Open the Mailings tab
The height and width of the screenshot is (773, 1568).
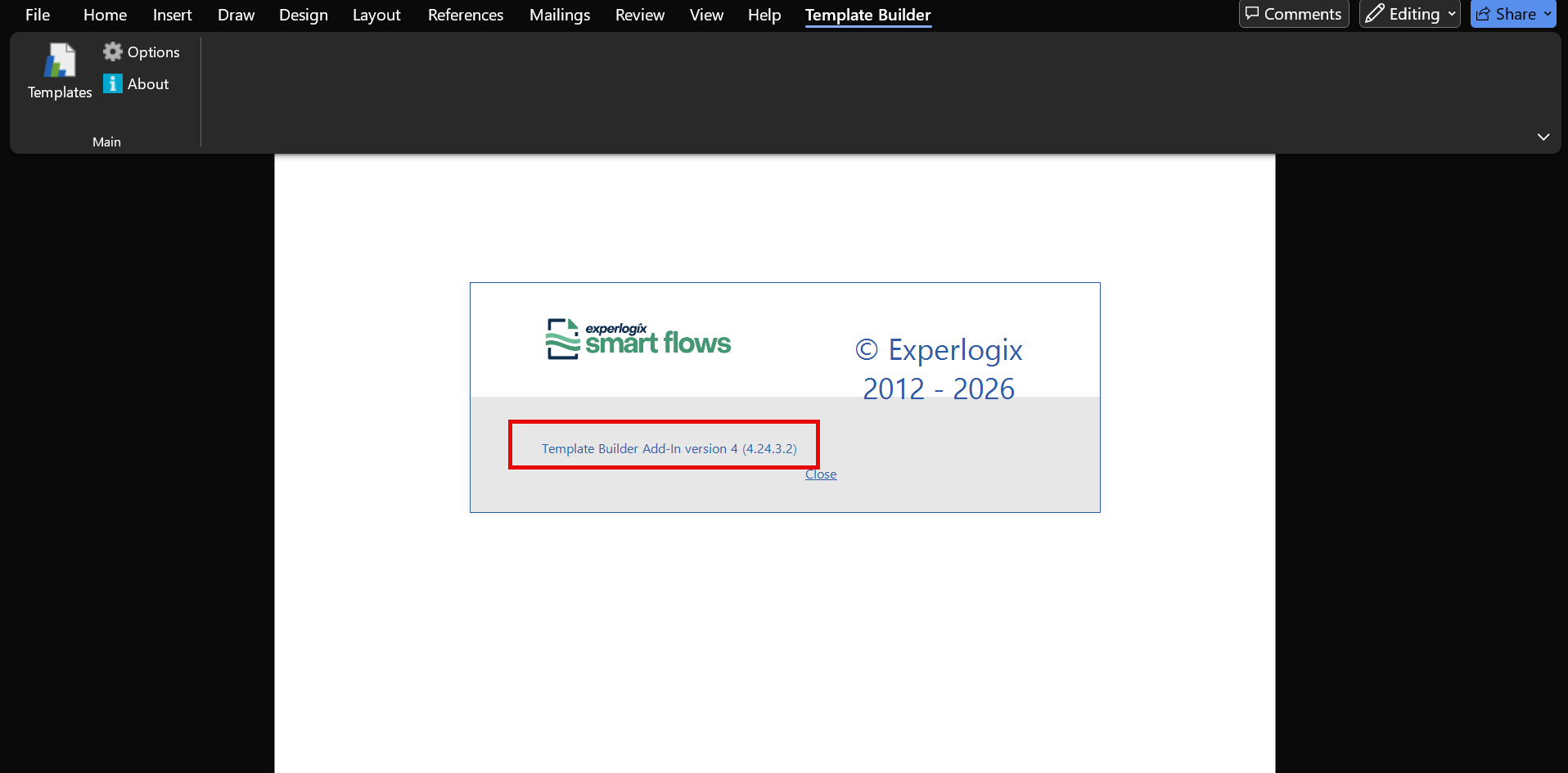point(560,15)
